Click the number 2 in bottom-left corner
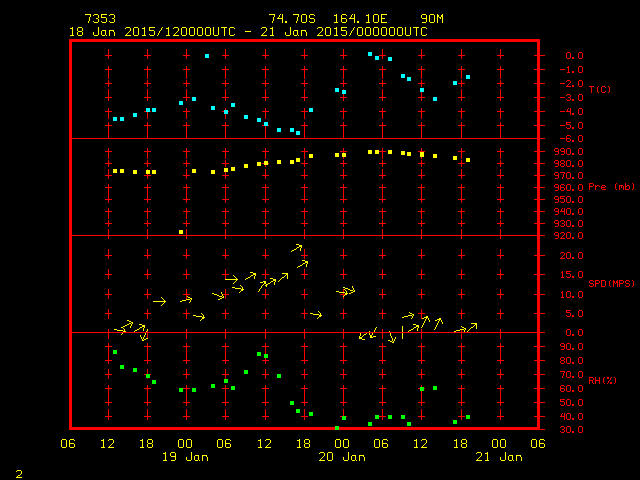 pyautogui.click(x=18, y=471)
